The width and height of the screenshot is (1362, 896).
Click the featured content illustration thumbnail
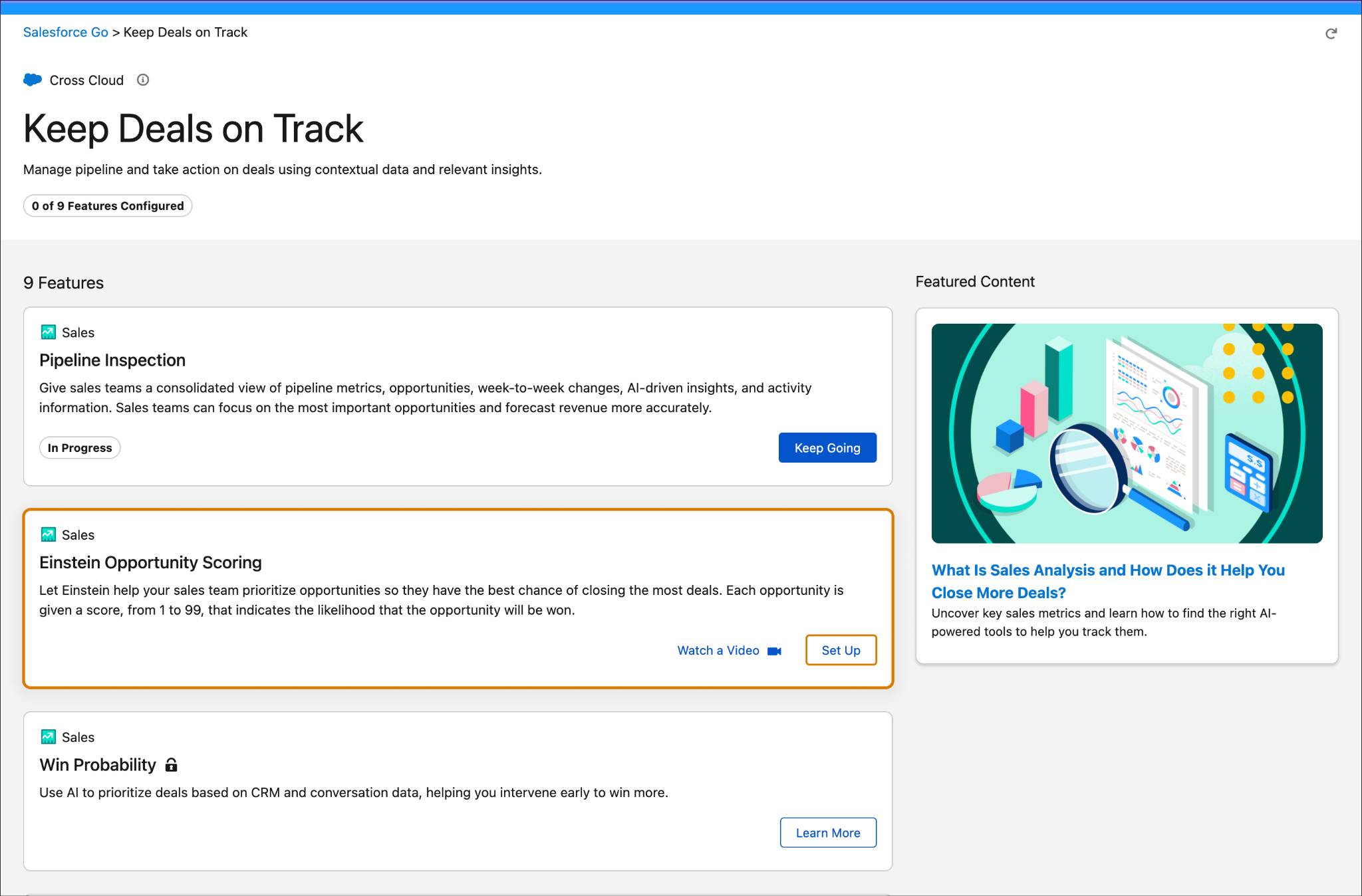pyautogui.click(x=1127, y=433)
